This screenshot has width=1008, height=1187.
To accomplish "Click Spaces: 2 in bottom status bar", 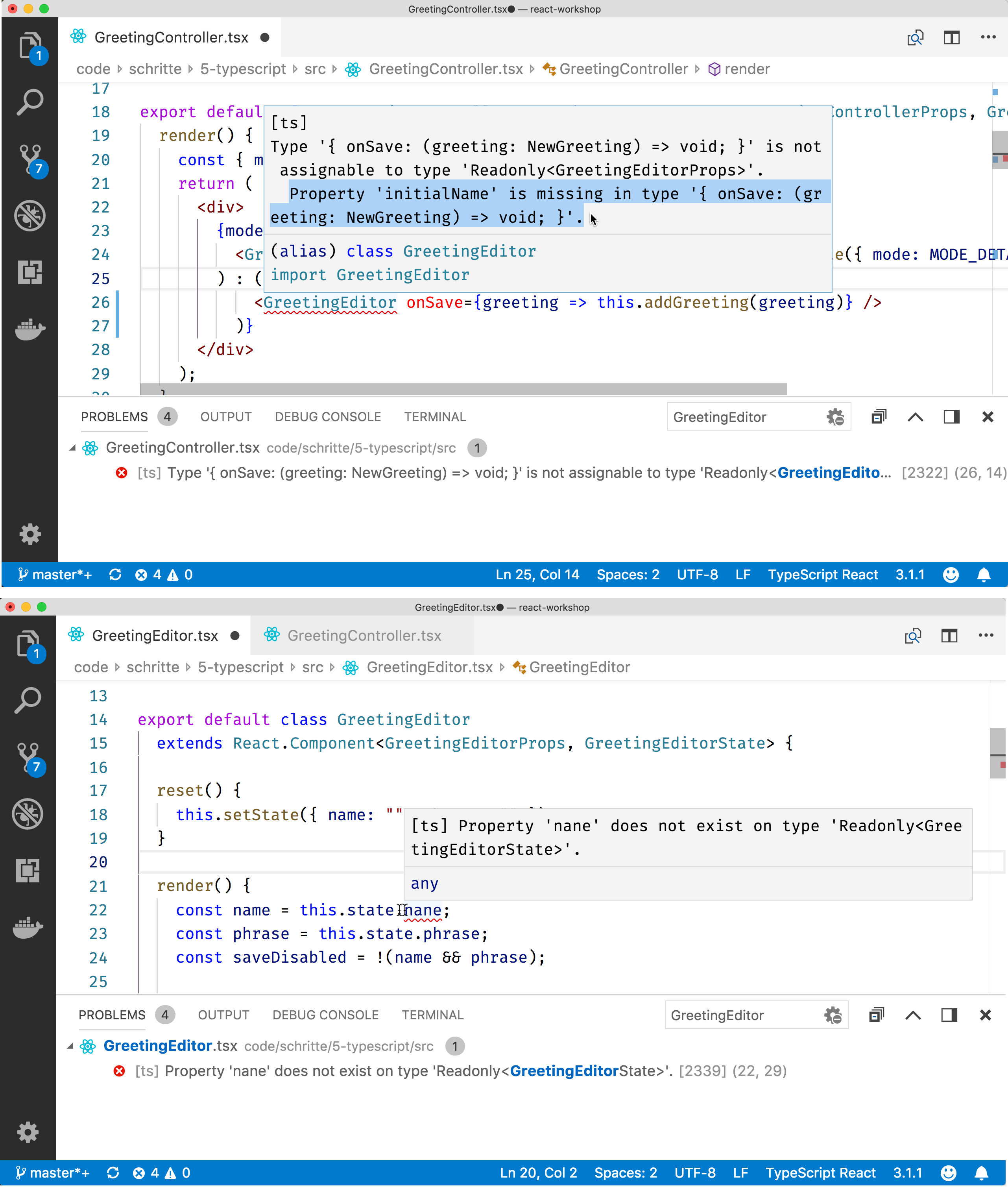I will pos(625,1173).
